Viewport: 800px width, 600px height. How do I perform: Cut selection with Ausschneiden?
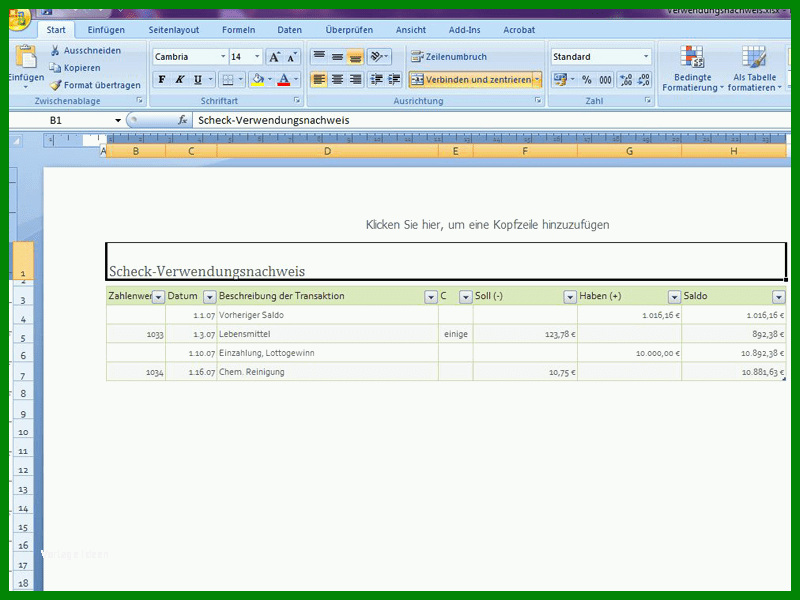coord(85,51)
